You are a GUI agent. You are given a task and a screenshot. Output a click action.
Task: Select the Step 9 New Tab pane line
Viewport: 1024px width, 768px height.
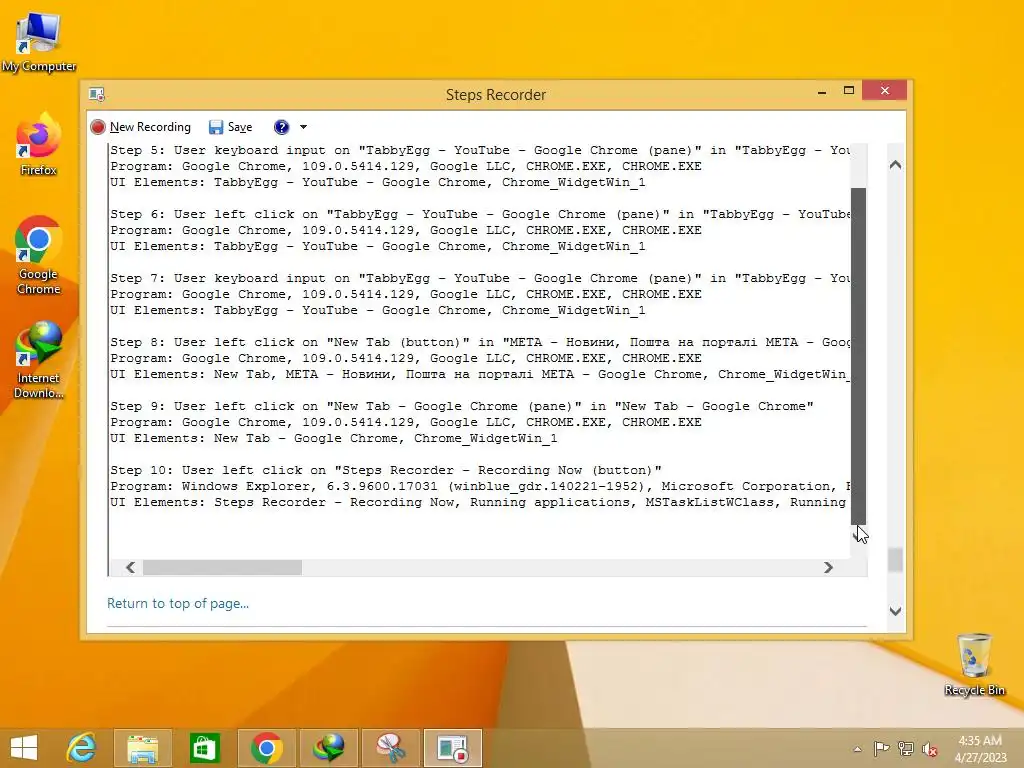[x=462, y=406]
